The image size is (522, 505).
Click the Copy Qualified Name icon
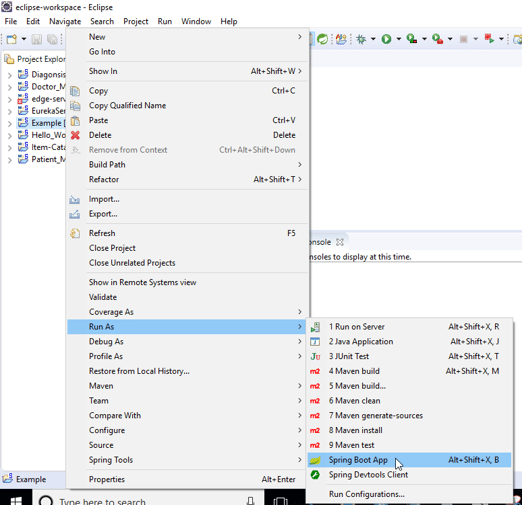(x=75, y=106)
